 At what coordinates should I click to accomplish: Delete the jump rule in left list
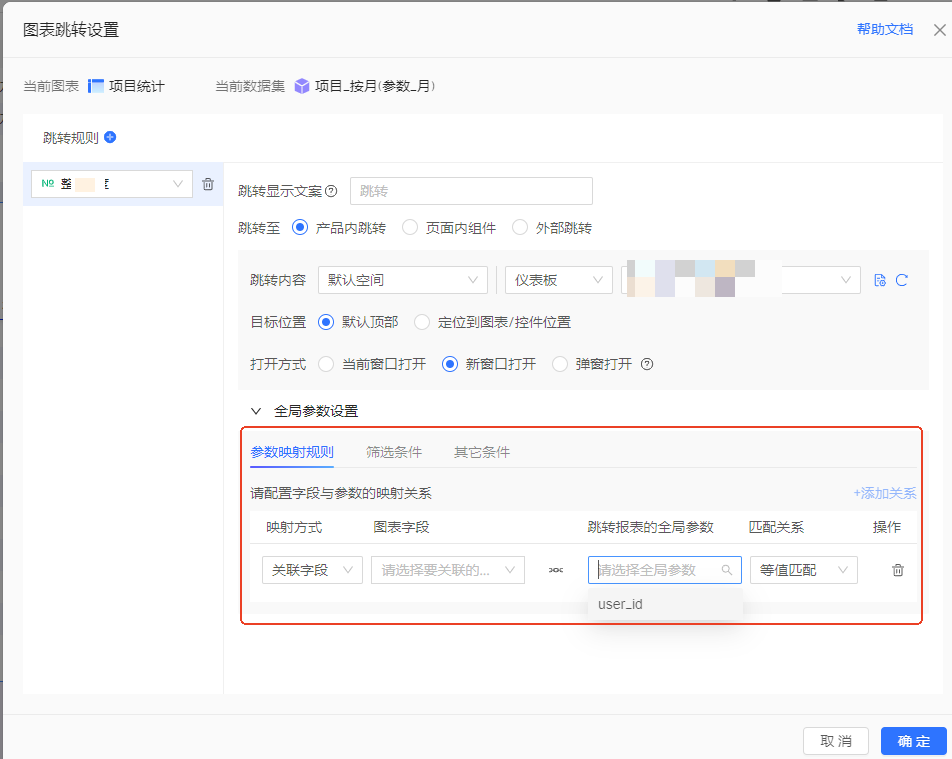pyautogui.click(x=208, y=184)
